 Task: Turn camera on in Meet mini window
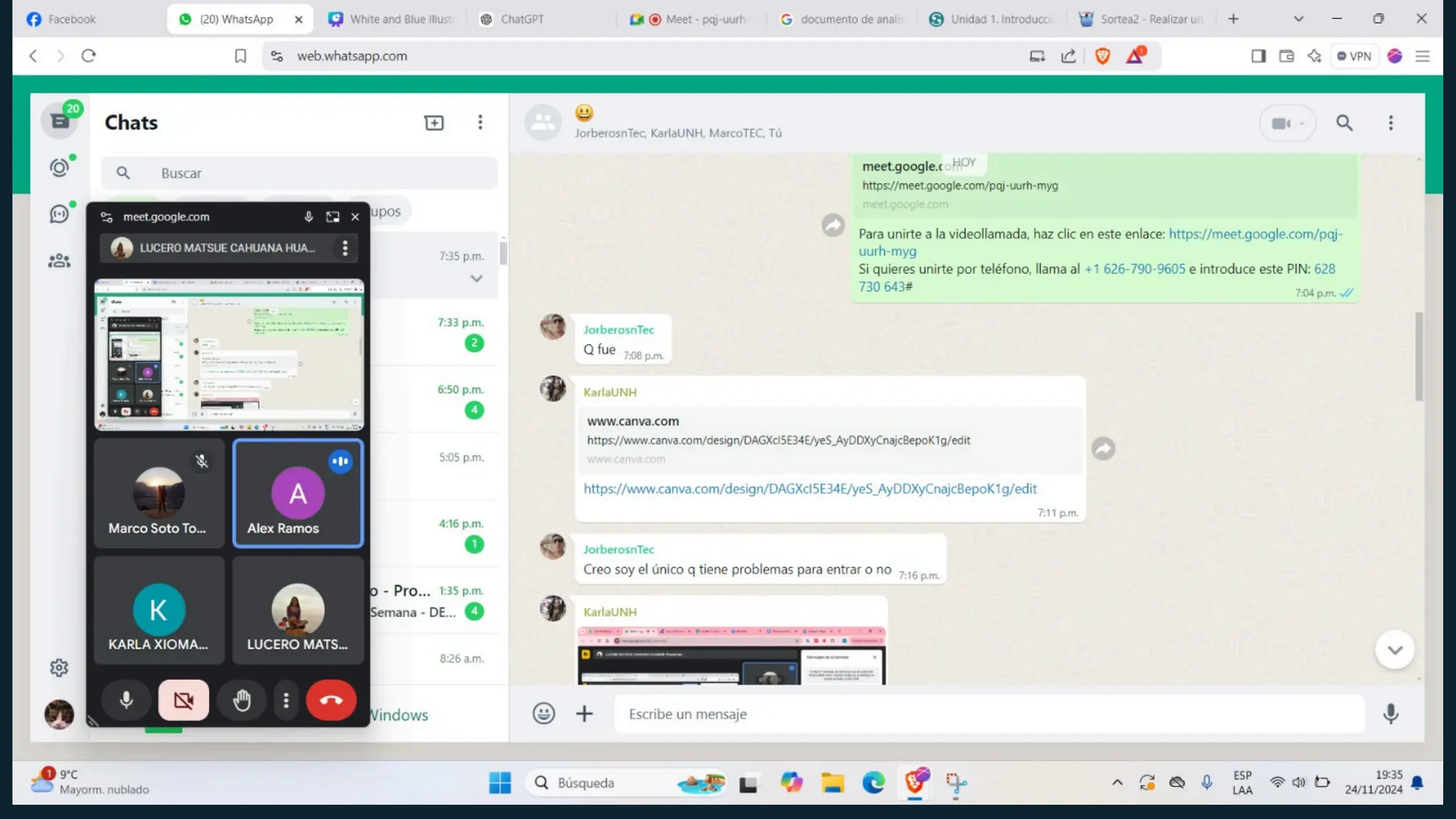coord(183,700)
